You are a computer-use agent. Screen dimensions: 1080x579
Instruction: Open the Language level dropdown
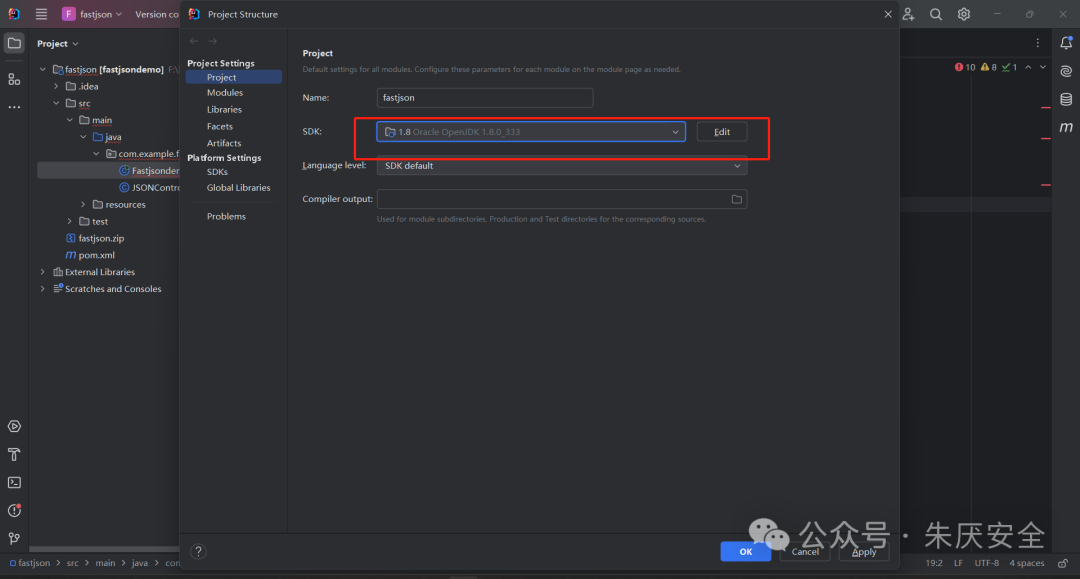pyautogui.click(x=561, y=166)
